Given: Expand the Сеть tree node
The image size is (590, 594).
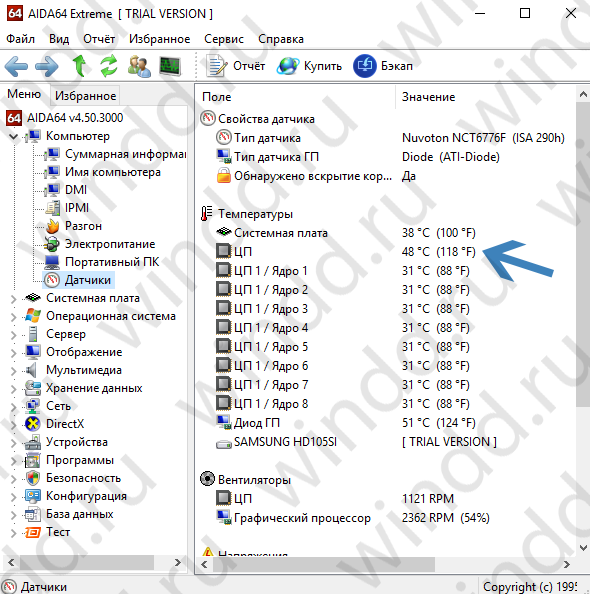Looking at the screenshot, I should 14,407.
